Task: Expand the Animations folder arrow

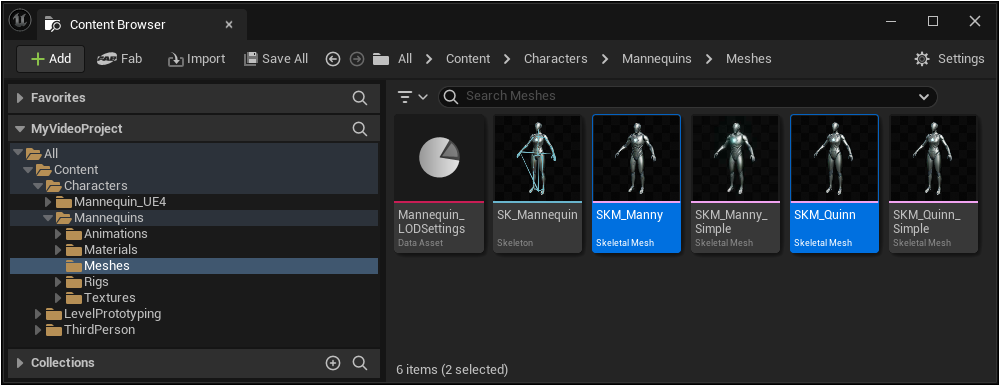Action: 59,234
